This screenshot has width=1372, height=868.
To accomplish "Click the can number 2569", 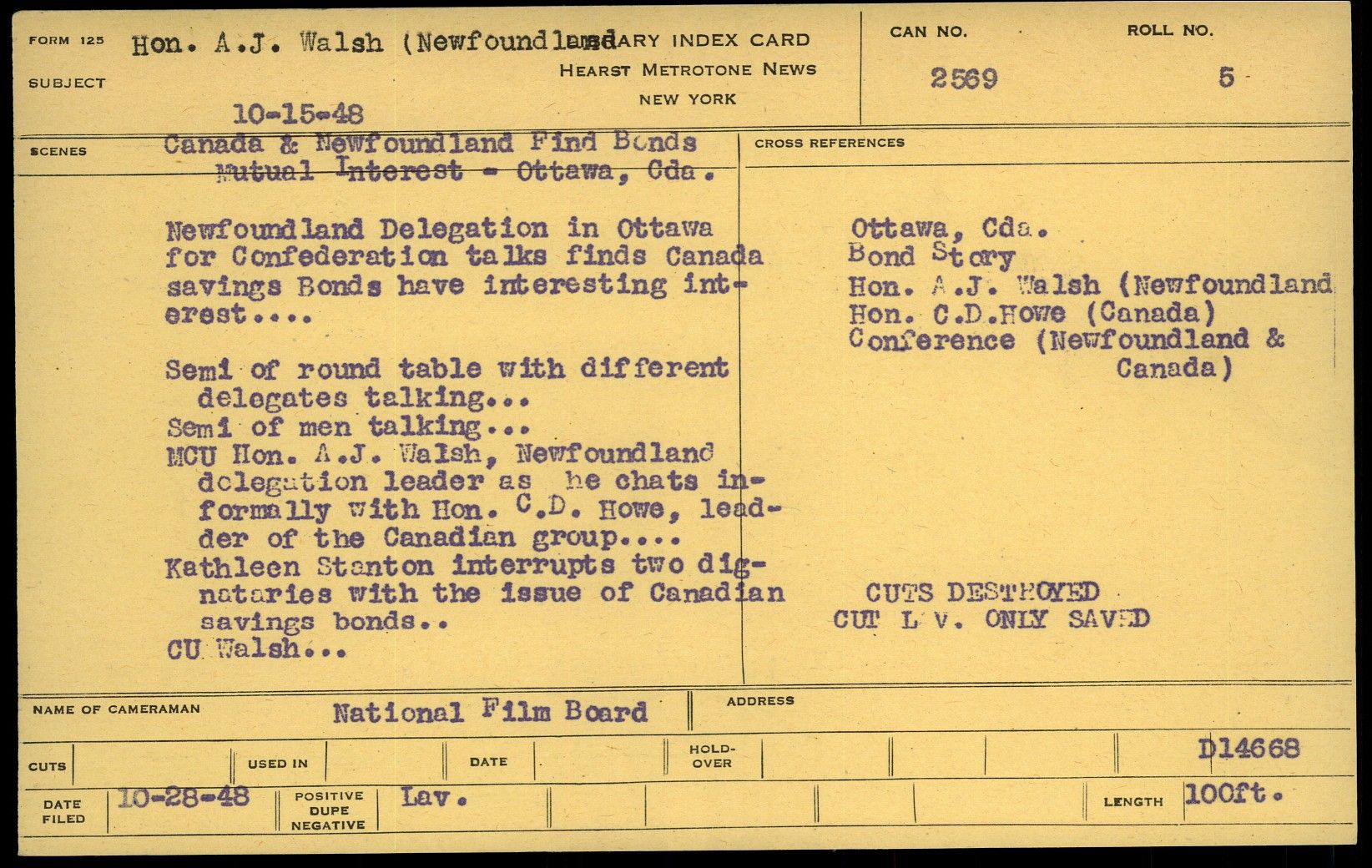I will pyautogui.click(x=964, y=78).
